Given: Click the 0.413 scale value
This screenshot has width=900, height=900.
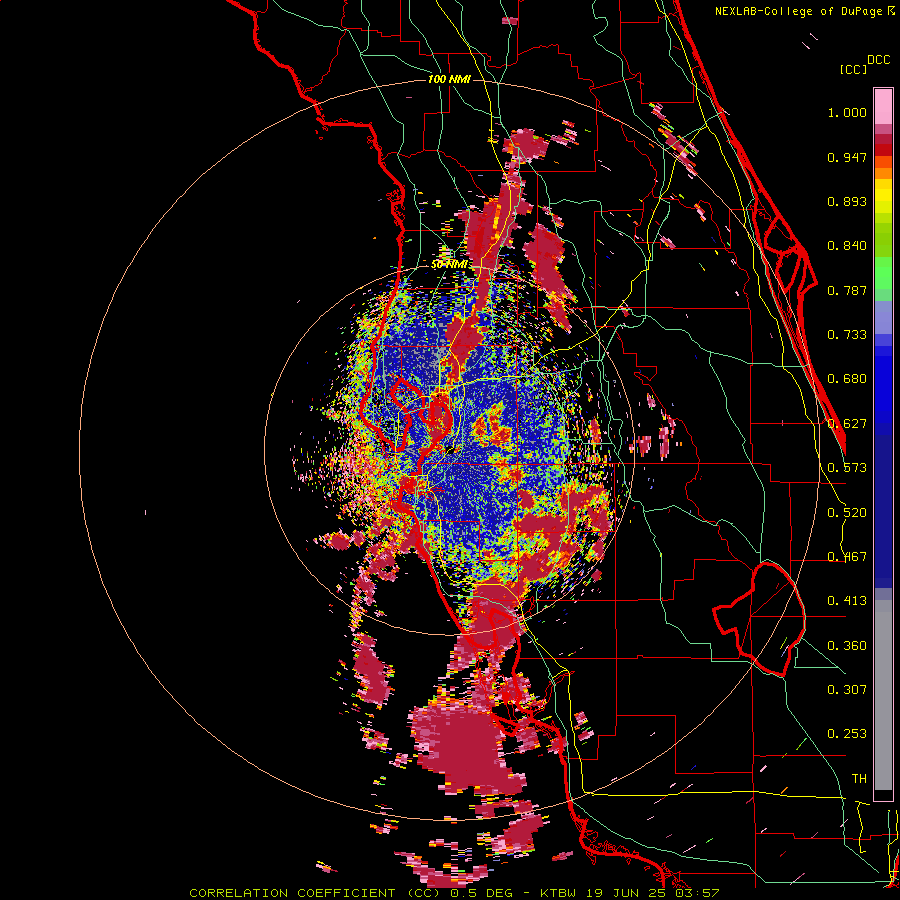Looking at the screenshot, I should (847, 601).
